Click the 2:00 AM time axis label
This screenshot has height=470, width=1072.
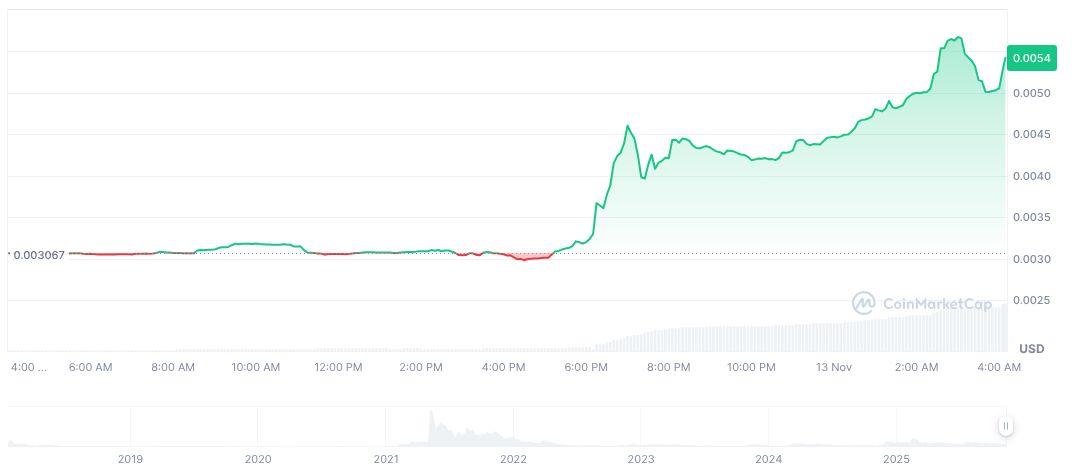tap(916, 368)
